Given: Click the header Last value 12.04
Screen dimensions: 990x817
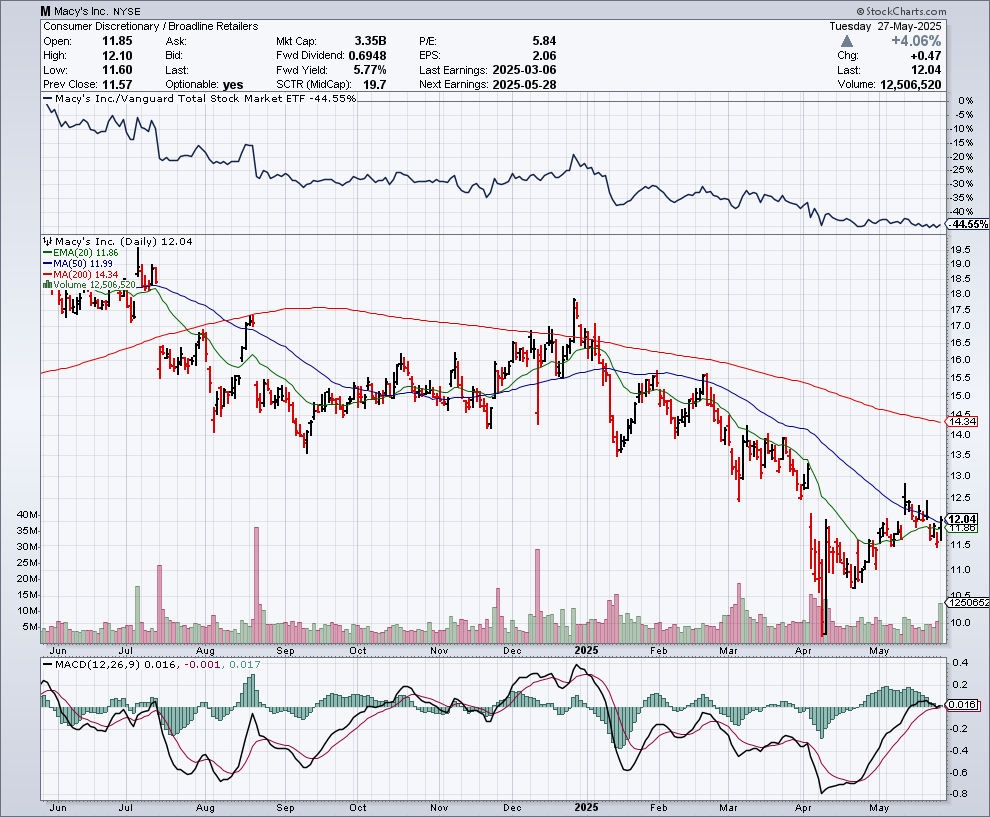Looking at the screenshot, I should pyautogui.click(x=926, y=70).
